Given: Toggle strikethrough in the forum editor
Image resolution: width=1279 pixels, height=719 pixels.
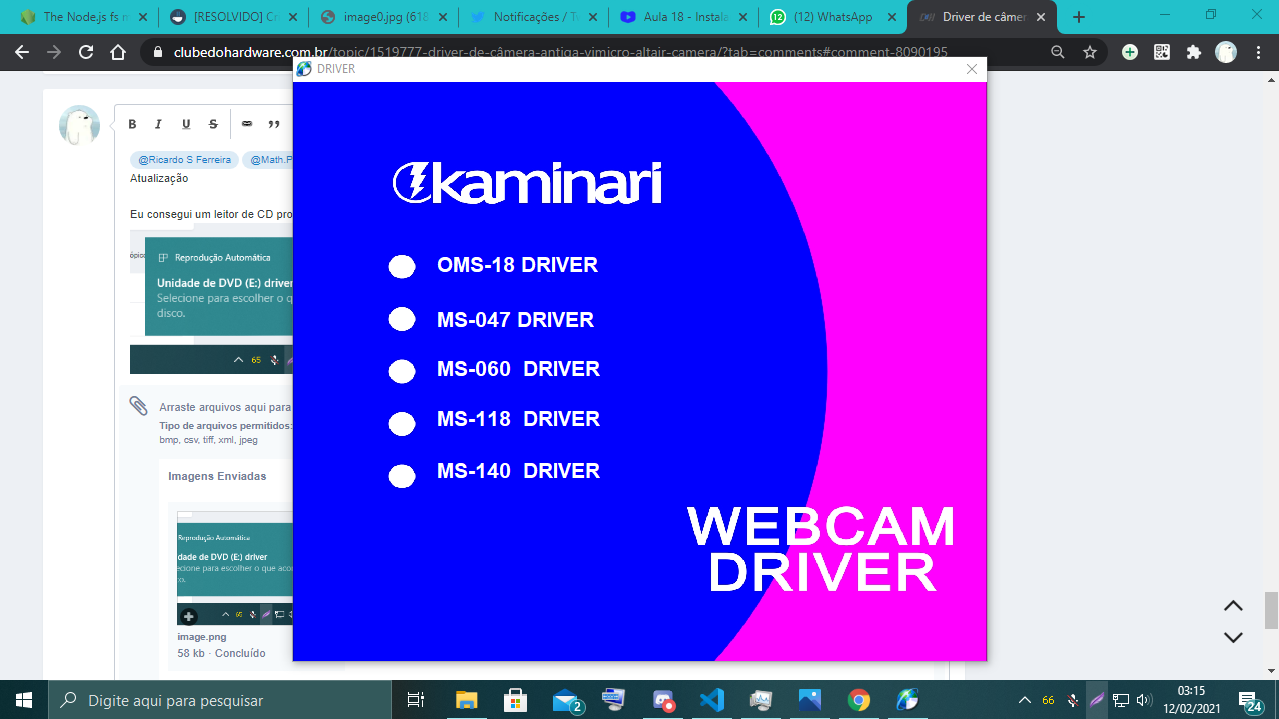Looking at the screenshot, I should (213, 124).
